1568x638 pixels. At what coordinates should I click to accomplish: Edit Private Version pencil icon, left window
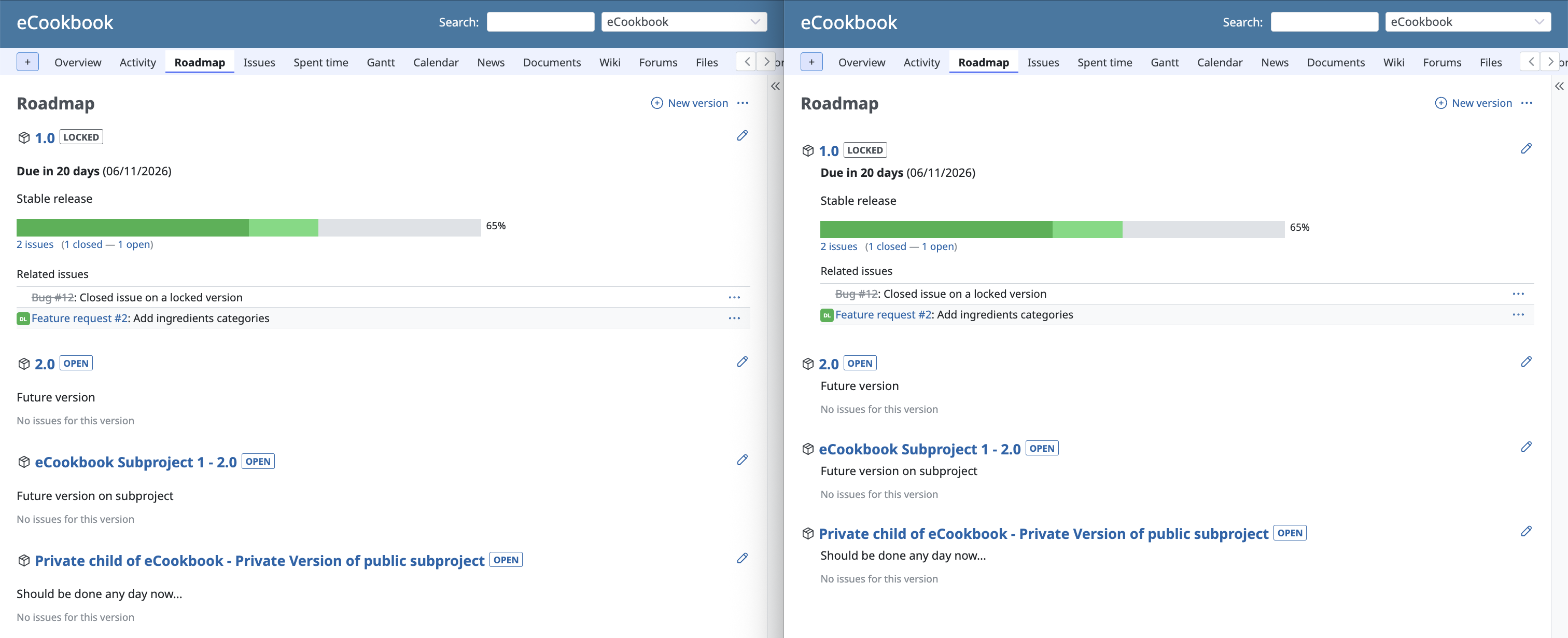pos(742,559)
